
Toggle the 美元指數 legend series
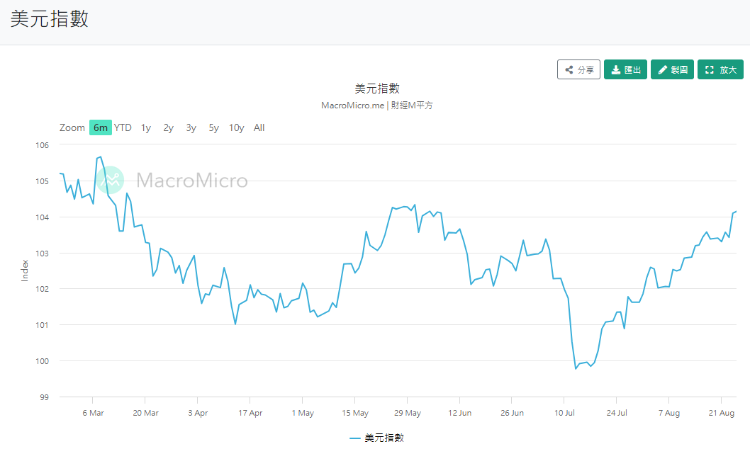pyautogui.click(x=377, y=438)
